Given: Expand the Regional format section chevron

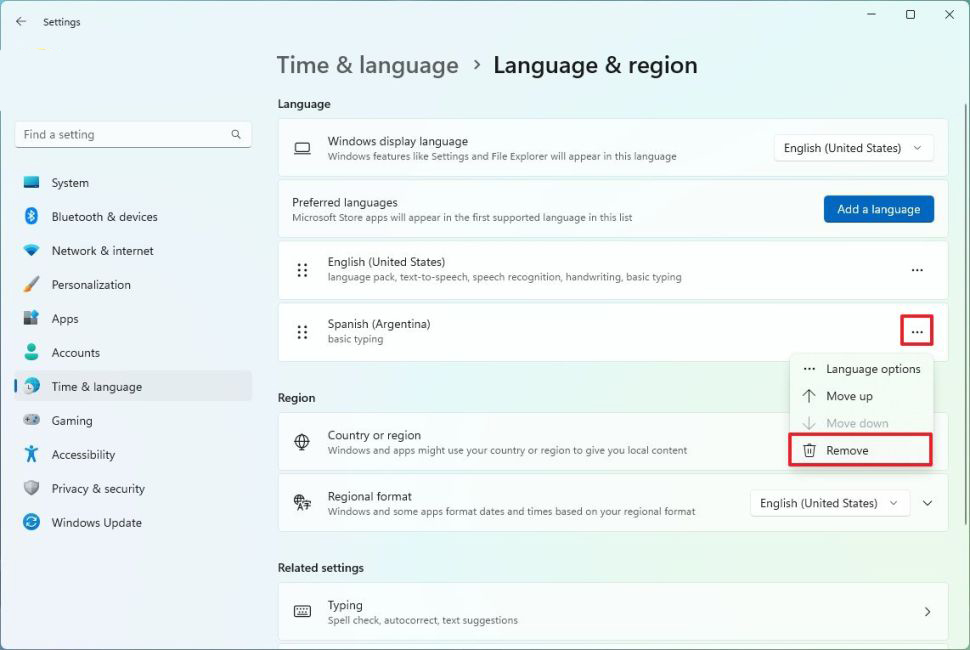Looking at the screenshot, I should click(927, 503).
